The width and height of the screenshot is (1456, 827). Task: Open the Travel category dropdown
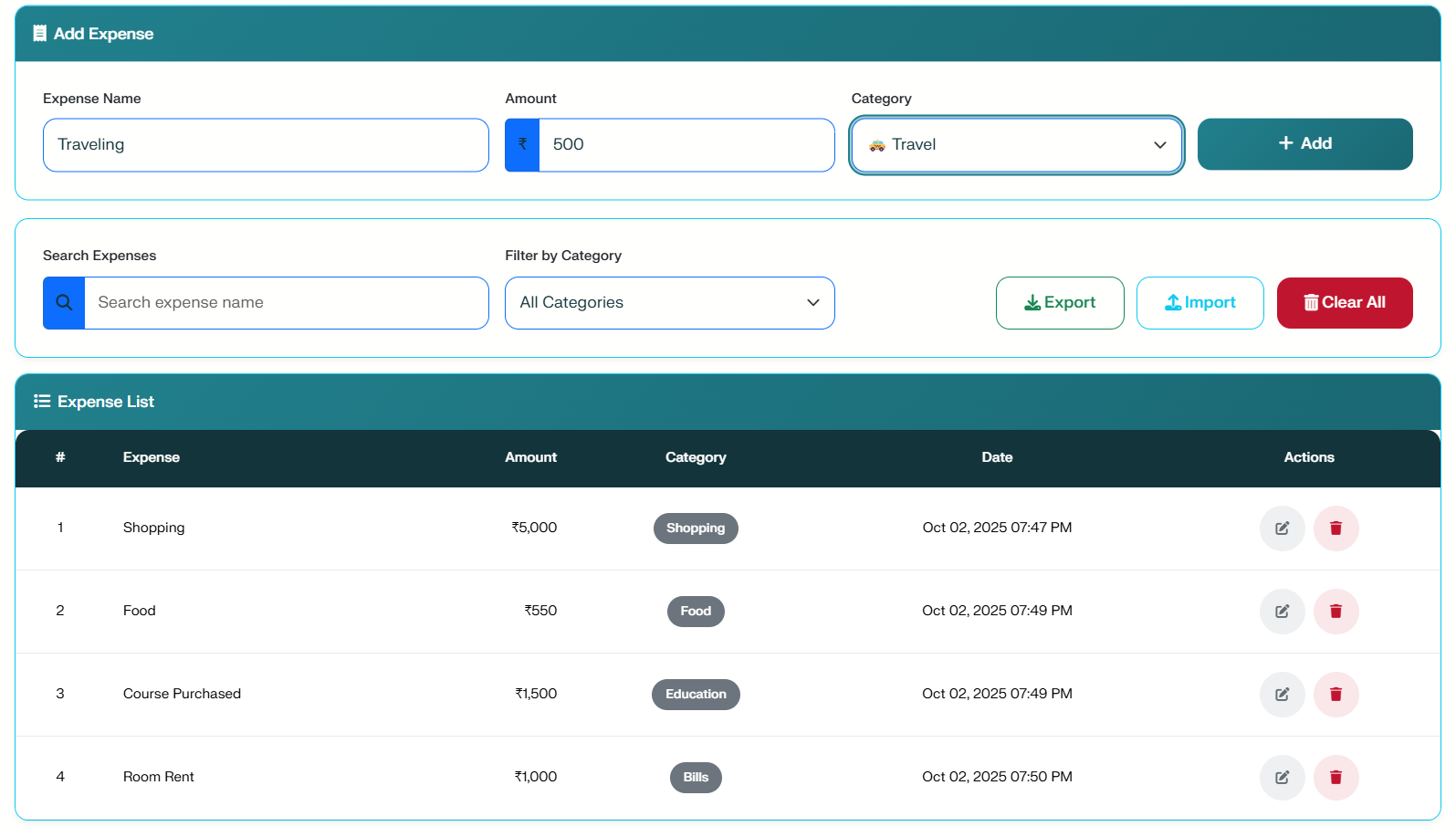[x=1016, y=145]
